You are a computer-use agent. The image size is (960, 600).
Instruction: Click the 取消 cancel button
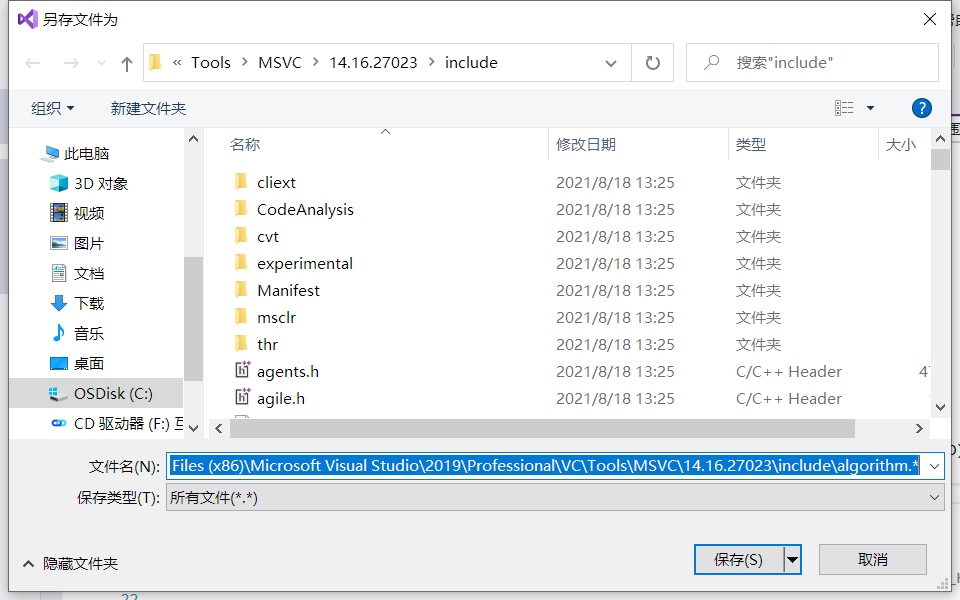872,559
